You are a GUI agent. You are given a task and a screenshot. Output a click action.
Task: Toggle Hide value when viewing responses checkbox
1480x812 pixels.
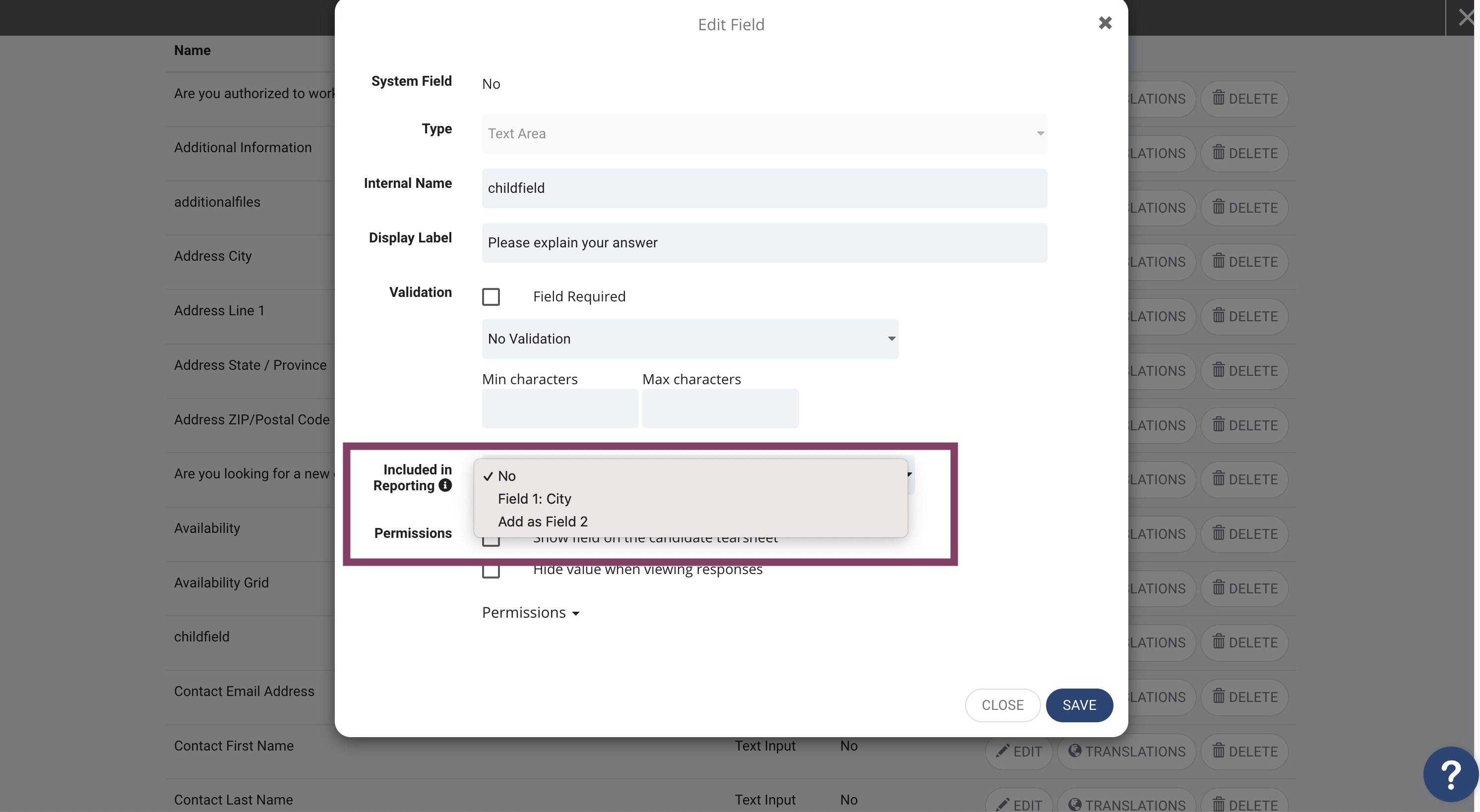(x=491, y=570)
